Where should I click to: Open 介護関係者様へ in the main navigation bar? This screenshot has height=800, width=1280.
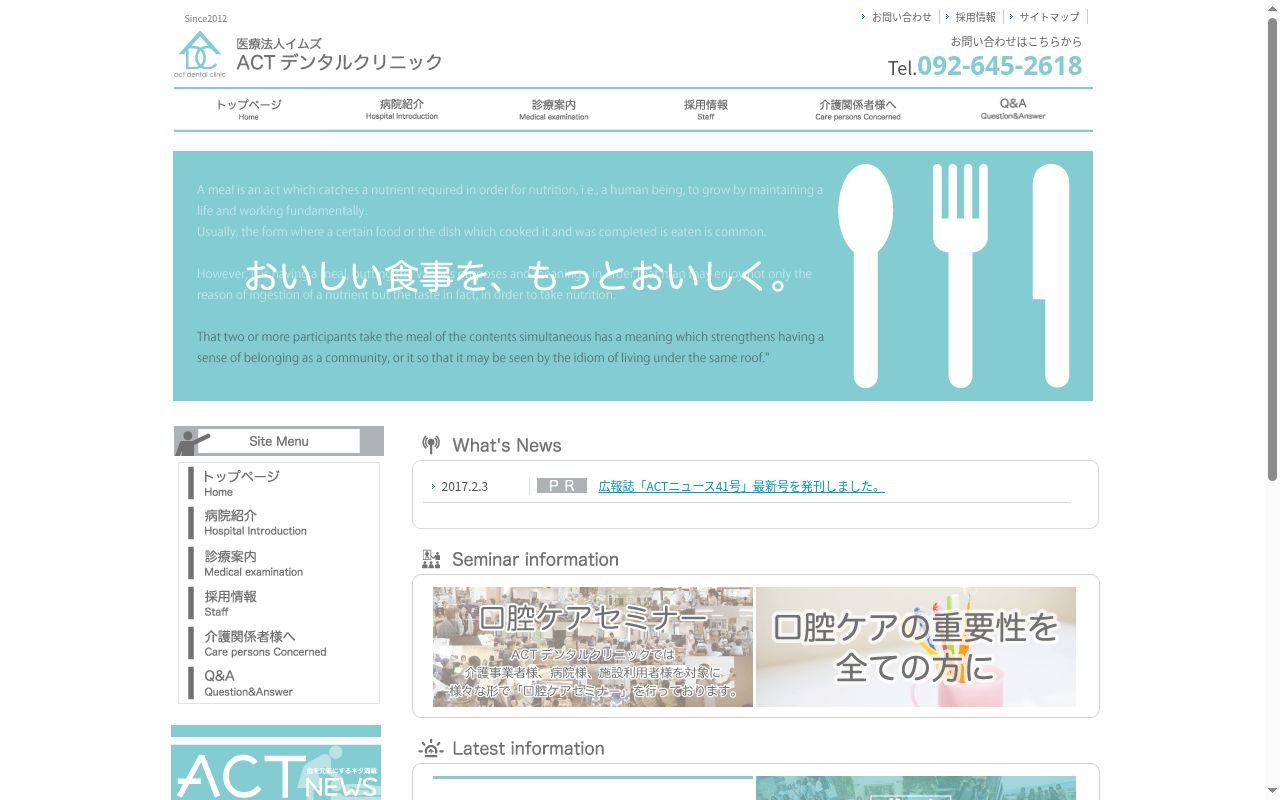coord(858,109)
